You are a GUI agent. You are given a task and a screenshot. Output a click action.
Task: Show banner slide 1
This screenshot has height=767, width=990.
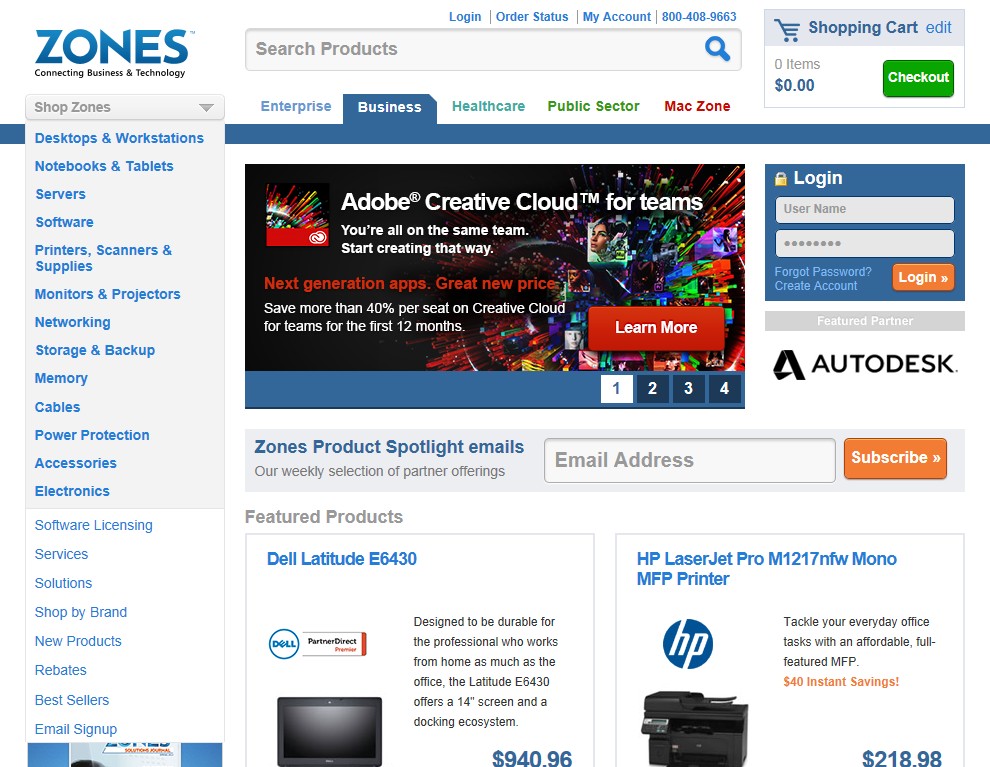[x=616, y=388]
